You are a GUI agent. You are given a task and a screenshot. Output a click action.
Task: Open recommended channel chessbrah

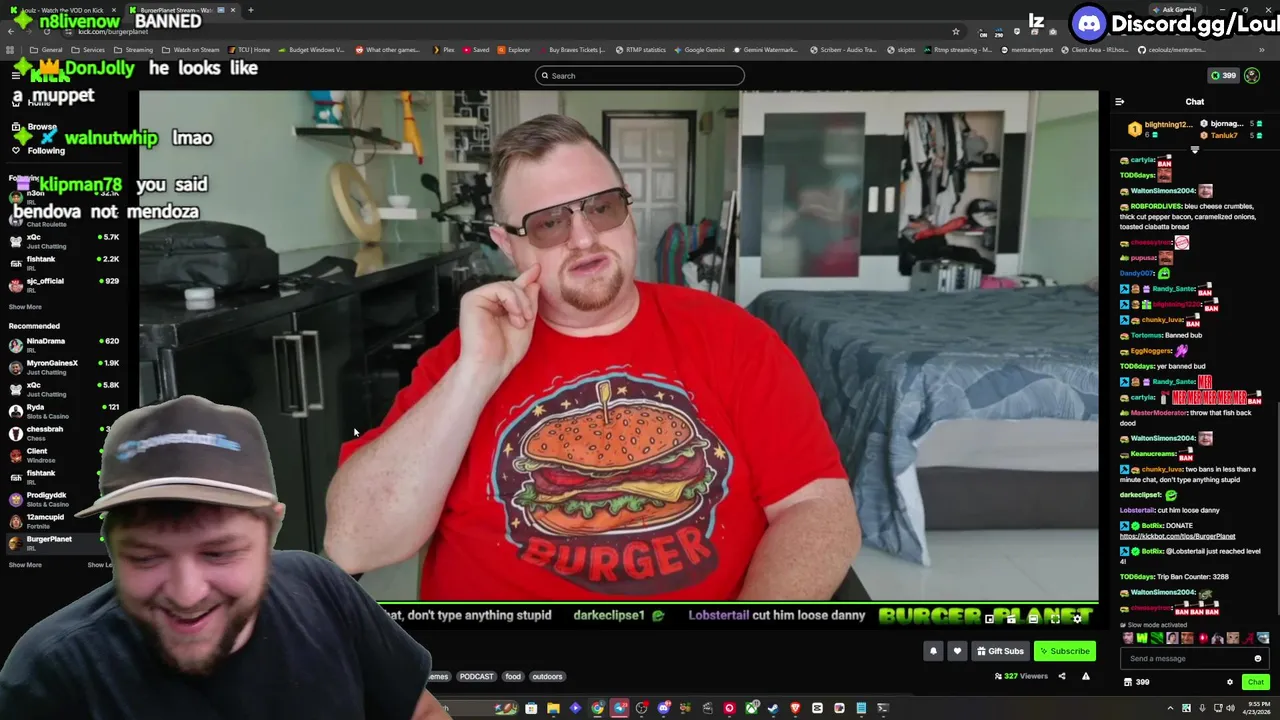pyautogui.click(x=55, y=432)
